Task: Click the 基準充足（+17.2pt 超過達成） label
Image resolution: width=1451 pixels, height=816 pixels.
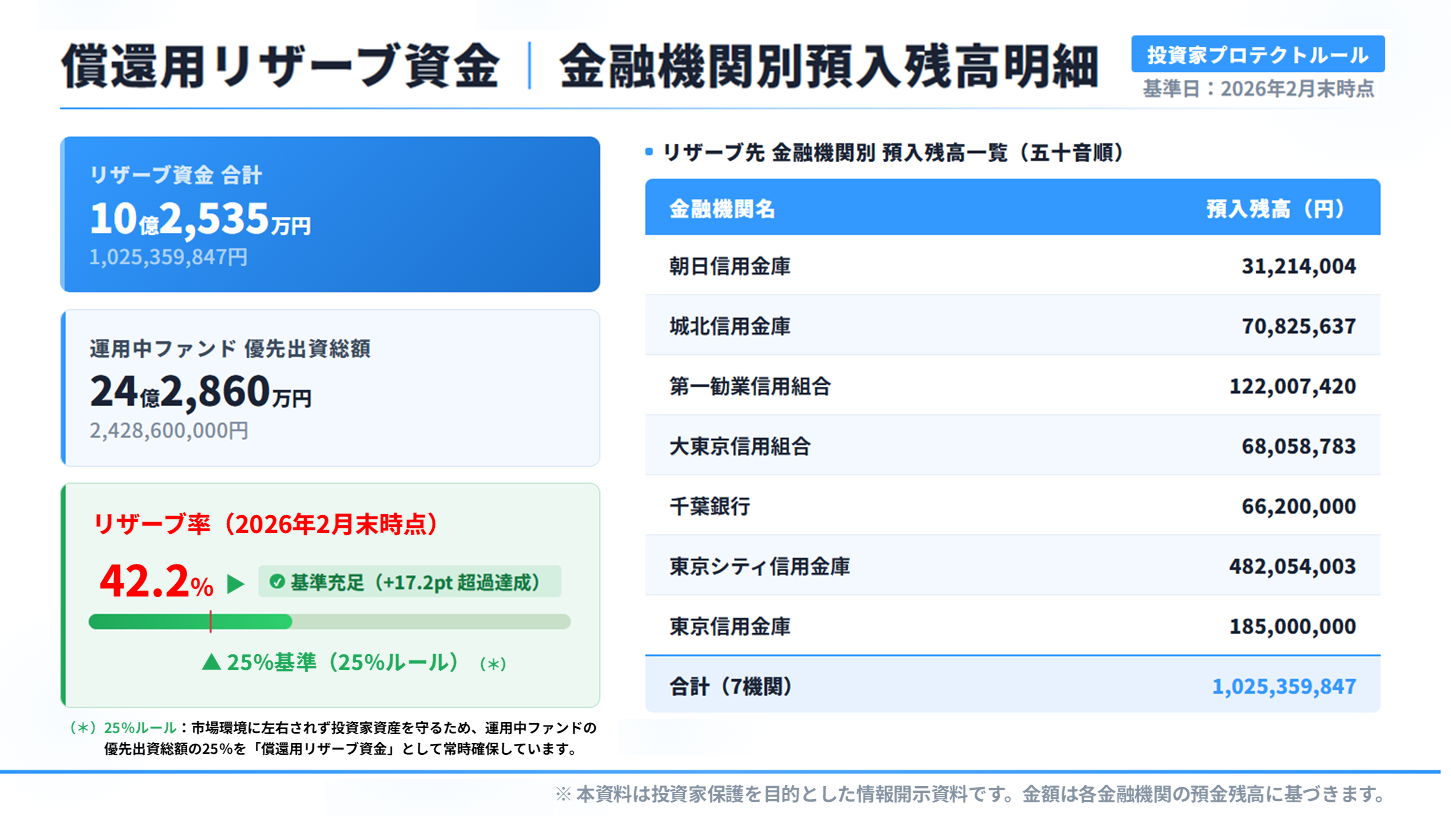Action: (x=415, y=582)
